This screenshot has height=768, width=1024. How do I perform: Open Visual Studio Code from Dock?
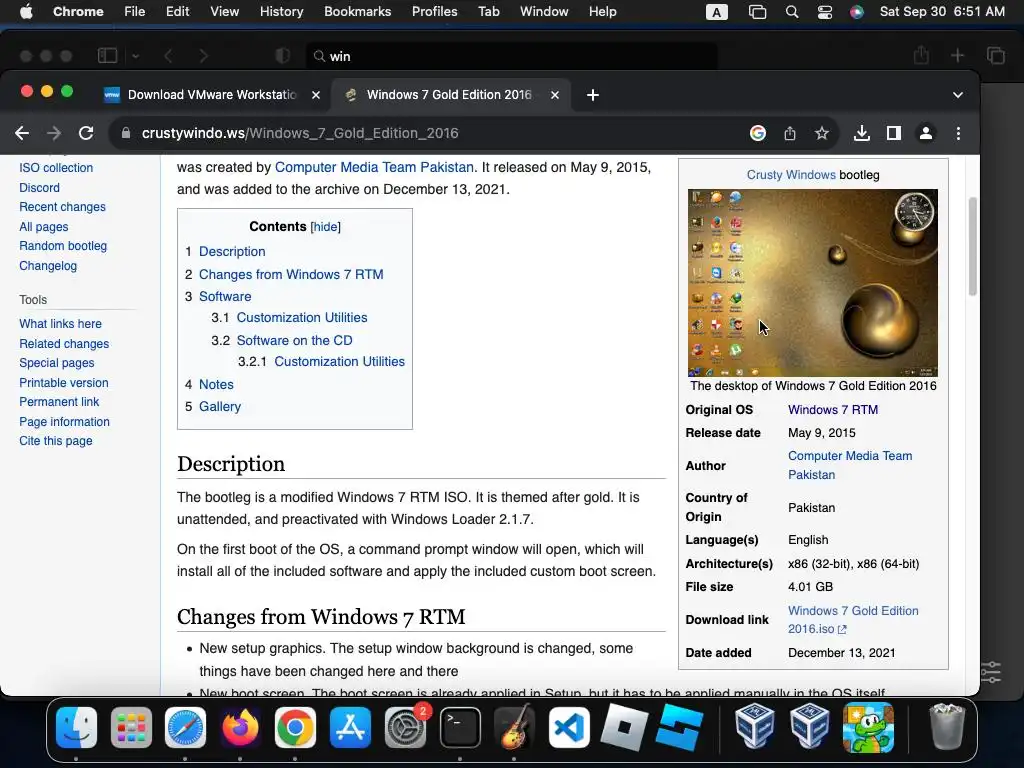(x=569, y=728)
